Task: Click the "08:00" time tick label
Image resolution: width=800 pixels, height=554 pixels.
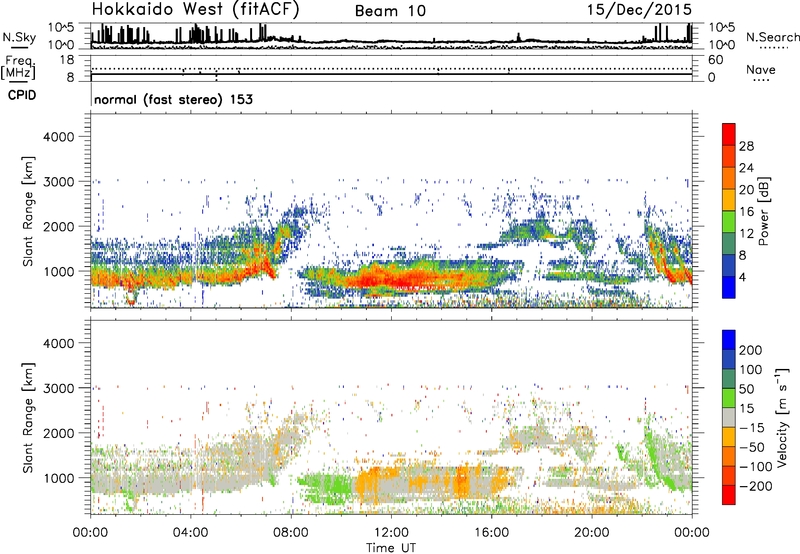Action: point(291,533)
